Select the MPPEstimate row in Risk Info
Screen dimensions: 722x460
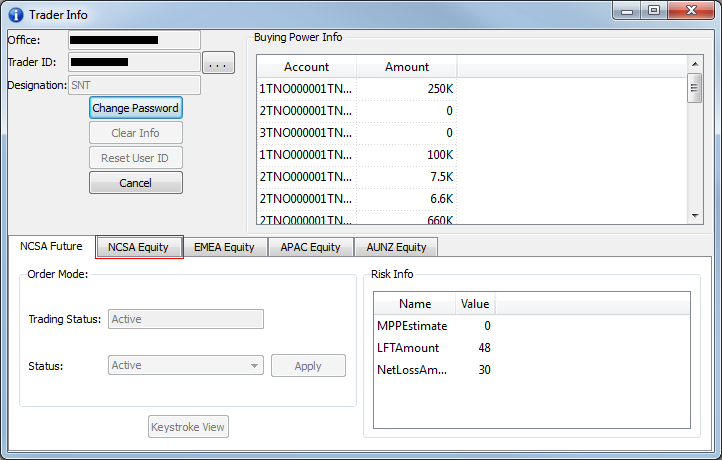pyautogui.click(x=412, y=326)
